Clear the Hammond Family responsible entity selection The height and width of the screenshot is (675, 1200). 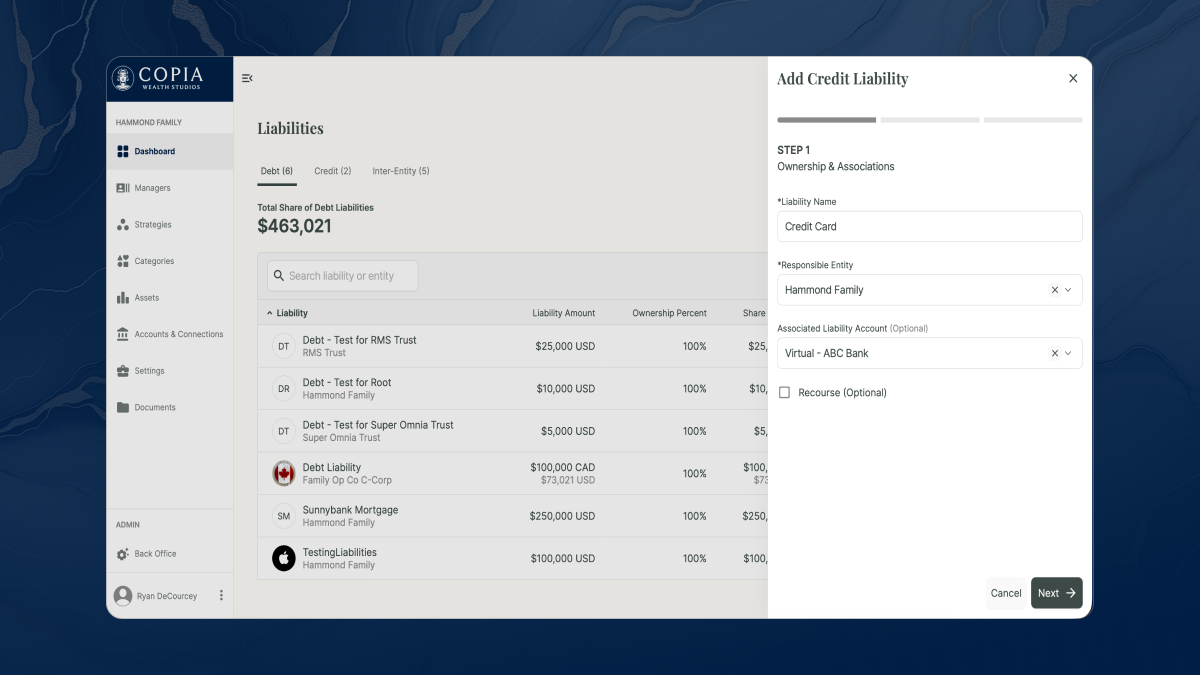point(1054,290)
